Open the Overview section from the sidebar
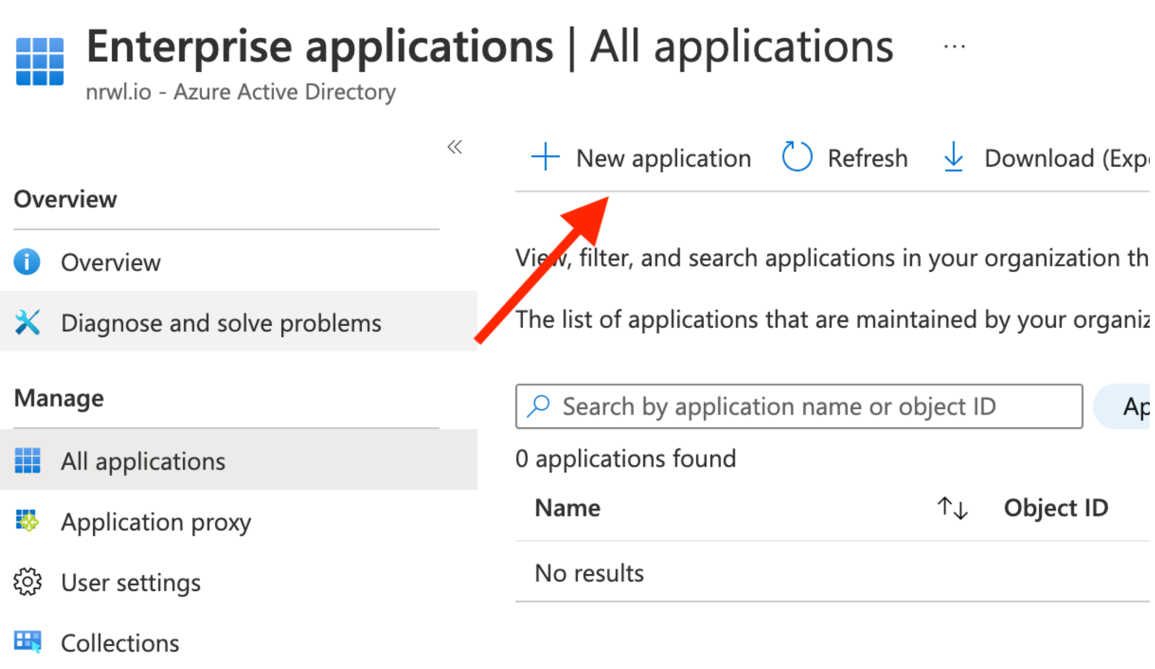Screen dimensions: 1155x669 coord(110,262)
